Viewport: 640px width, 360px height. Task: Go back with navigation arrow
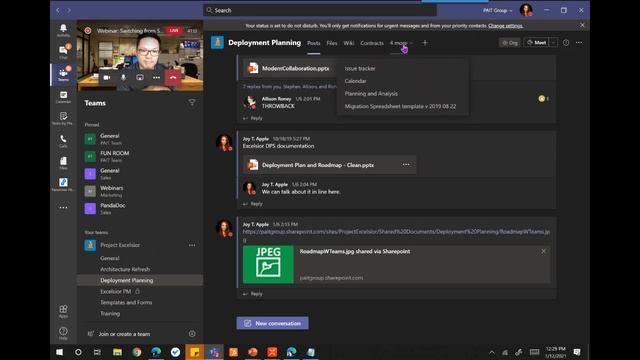[58, 10]
